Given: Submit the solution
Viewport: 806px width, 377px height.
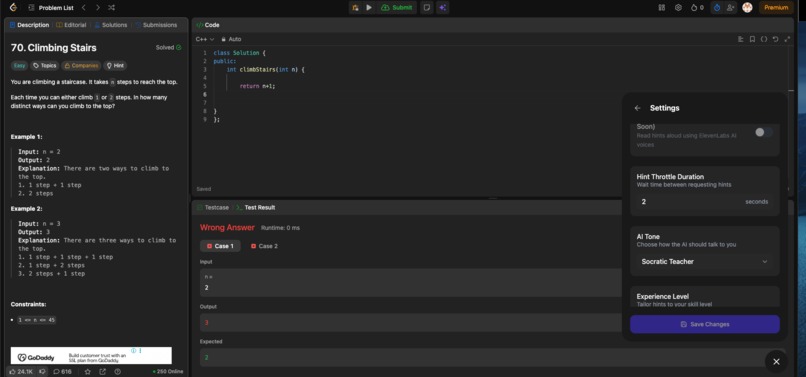Looking at the screenshot, I should pos(397,8).
